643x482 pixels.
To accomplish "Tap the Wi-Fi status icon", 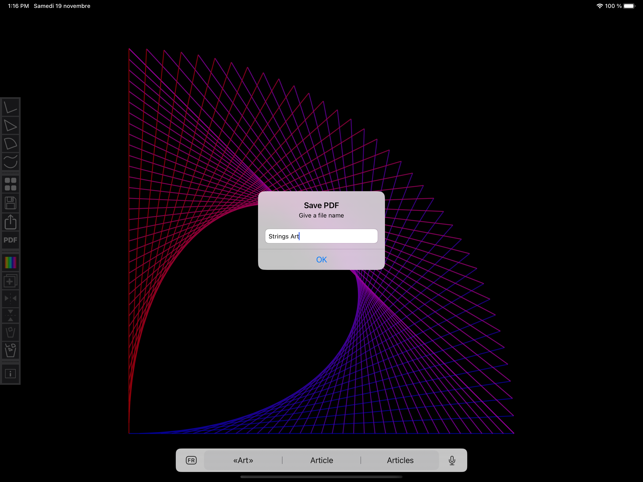I will pos(600,6).
